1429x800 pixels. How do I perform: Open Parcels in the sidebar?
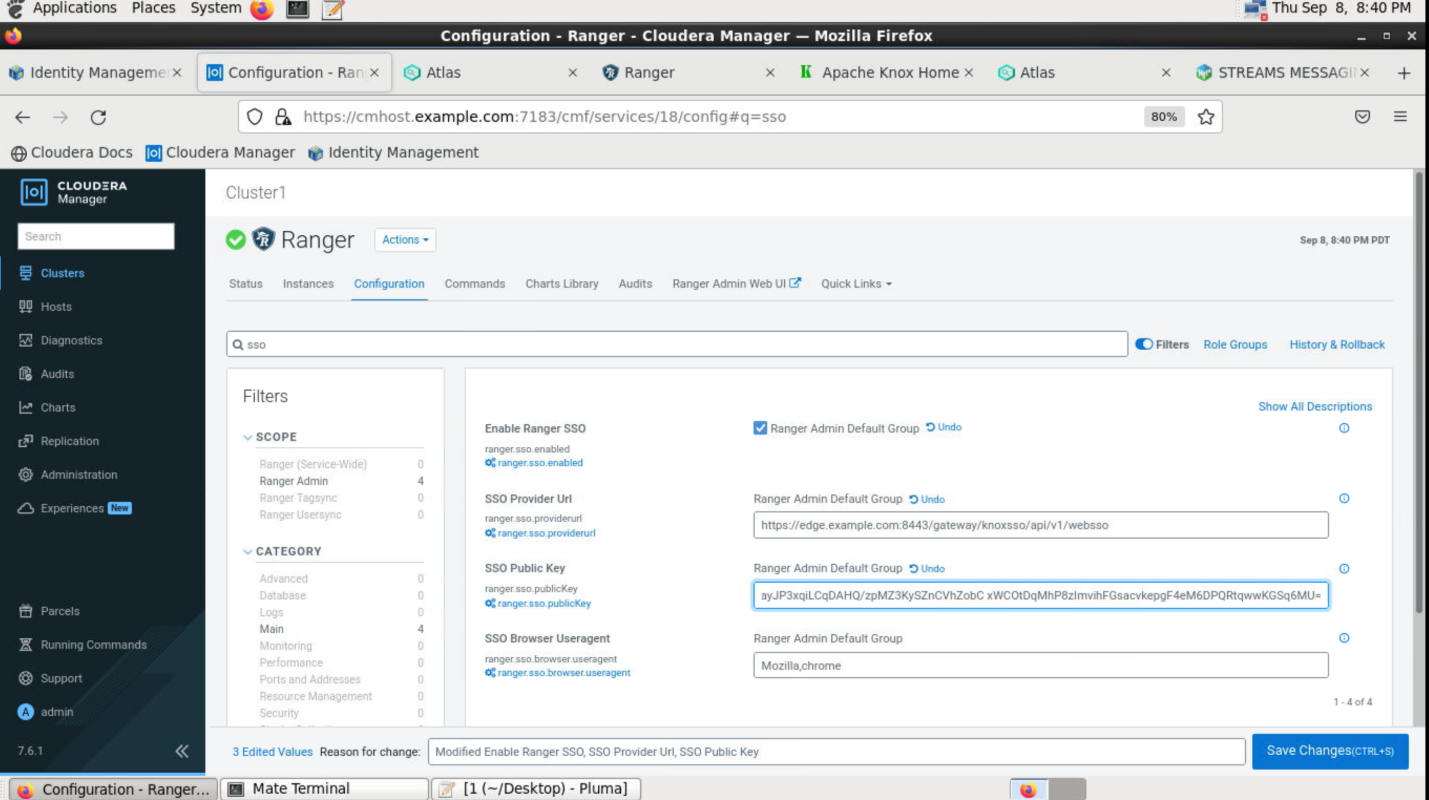coord(49,611)
